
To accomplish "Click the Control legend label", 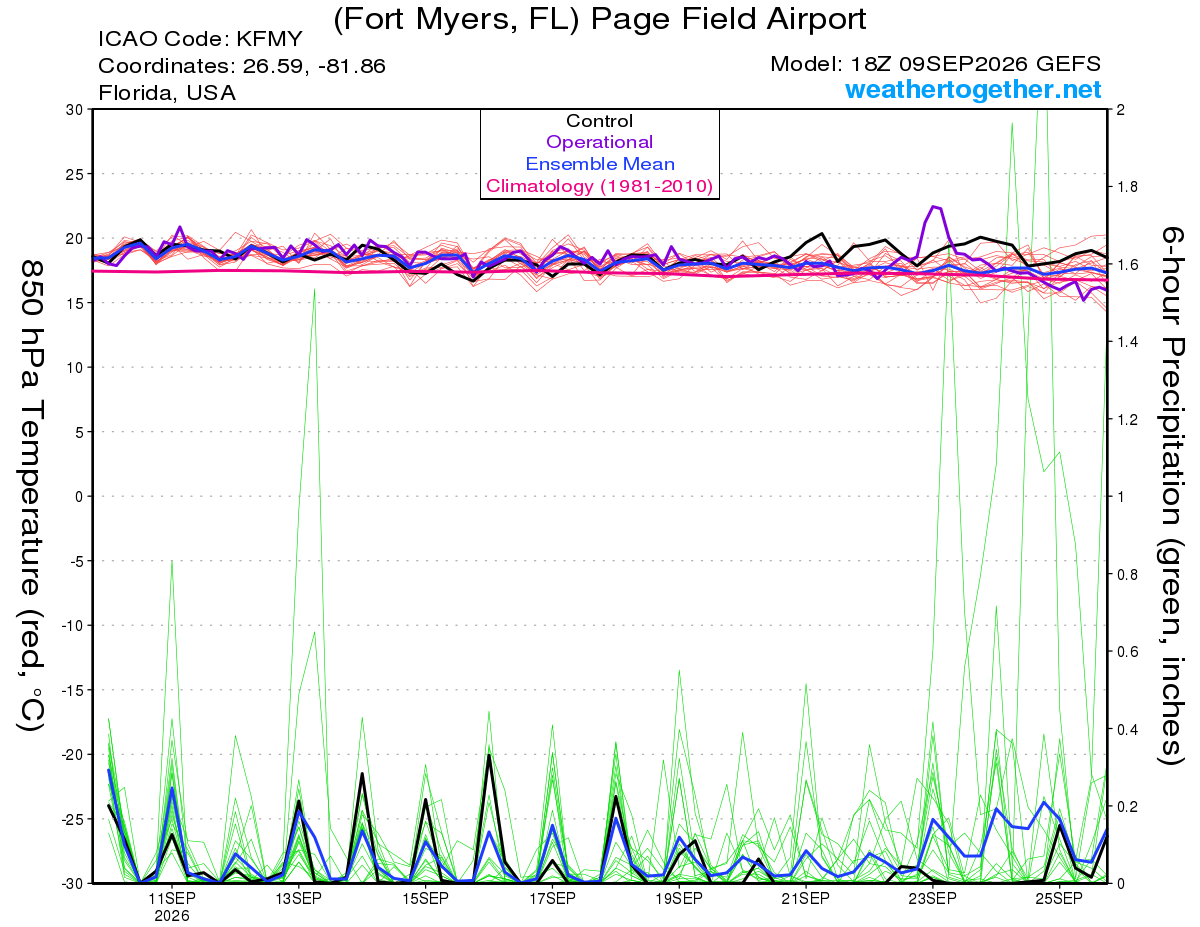I will 600,121.
